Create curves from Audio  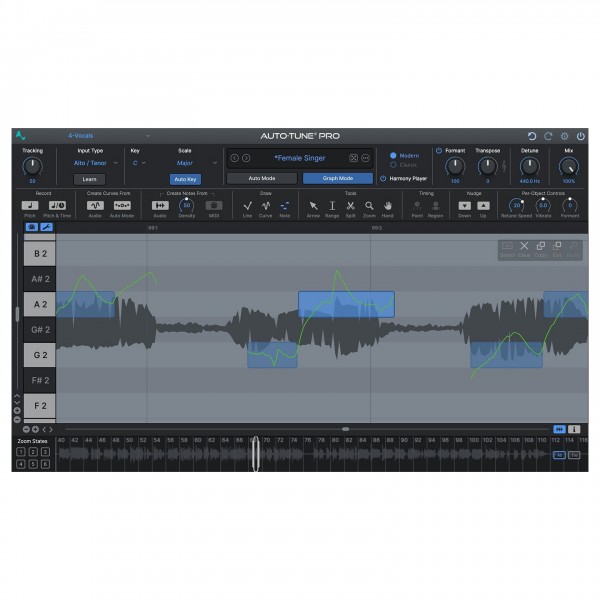click(95, 205)
